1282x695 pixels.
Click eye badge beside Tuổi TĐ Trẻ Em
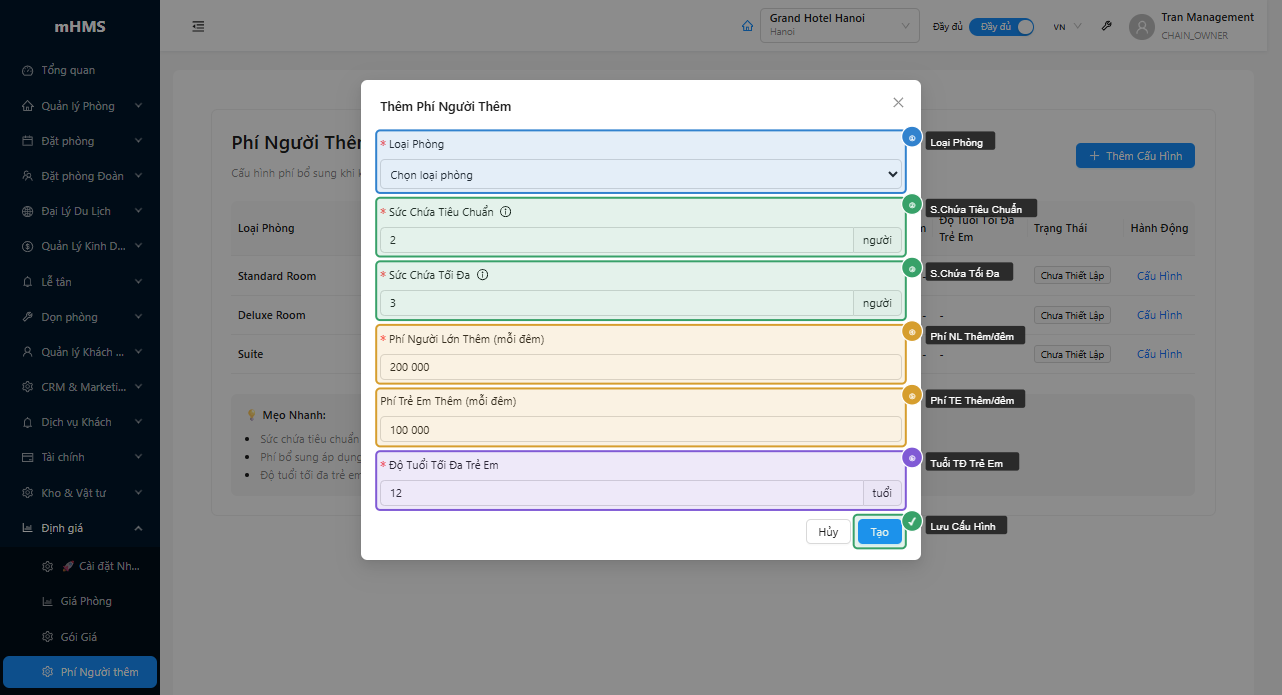912,458
